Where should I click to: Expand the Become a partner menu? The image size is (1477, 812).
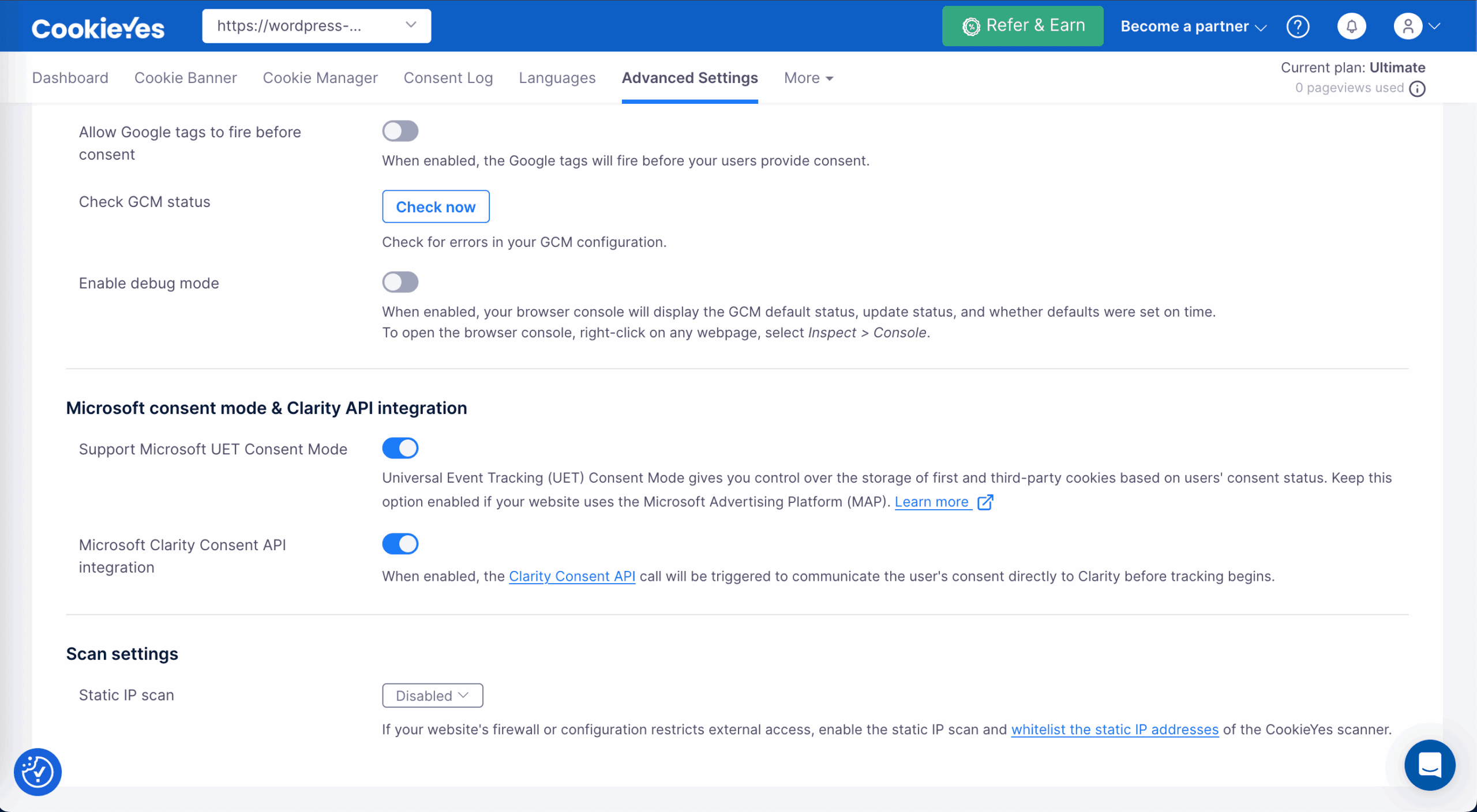coord(1193,27)
